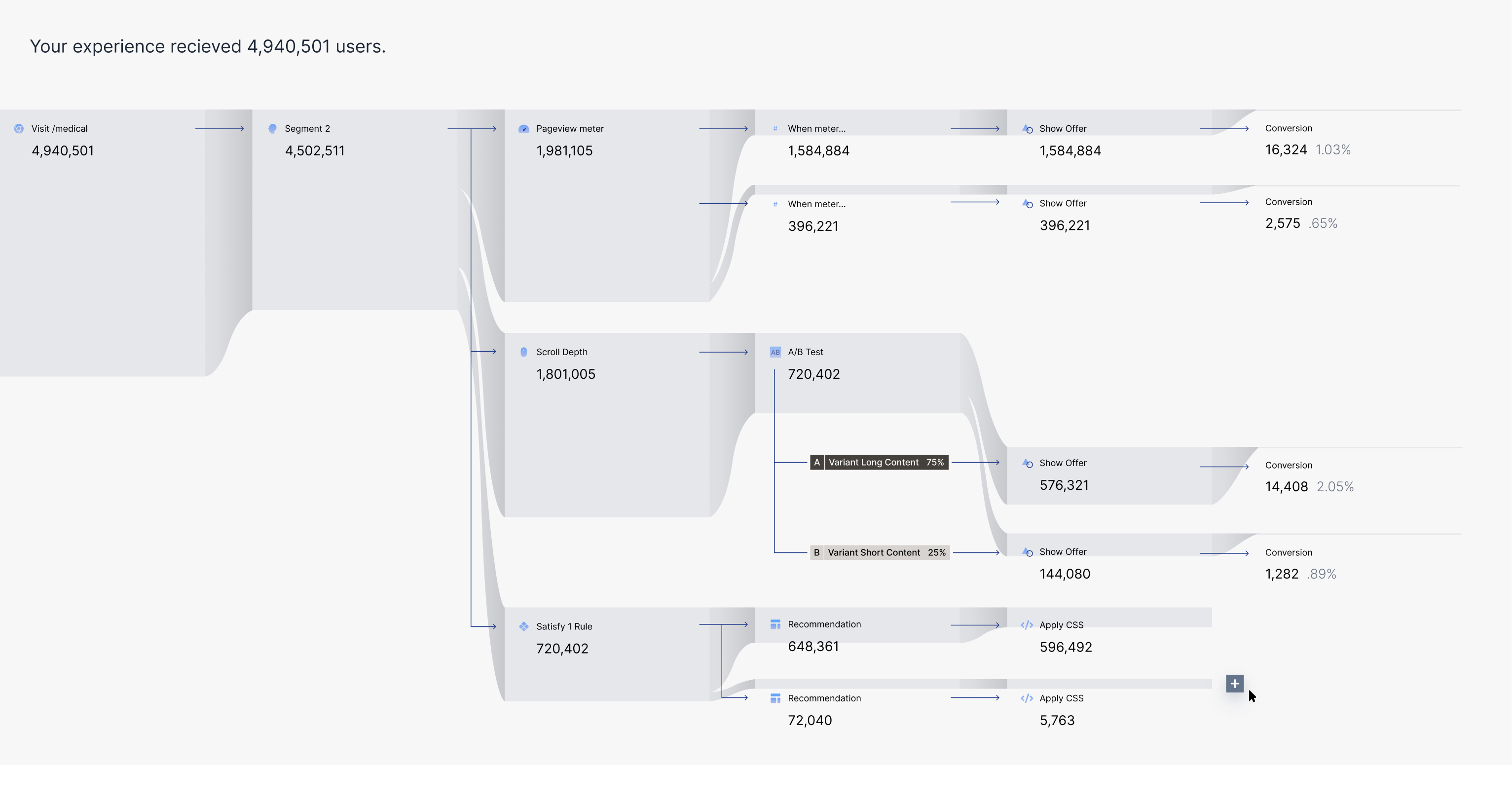Click the Show Offer icon with 1,584,884
The width and height of the screenshot is (1512, 800).
(x=1027, y=129)
